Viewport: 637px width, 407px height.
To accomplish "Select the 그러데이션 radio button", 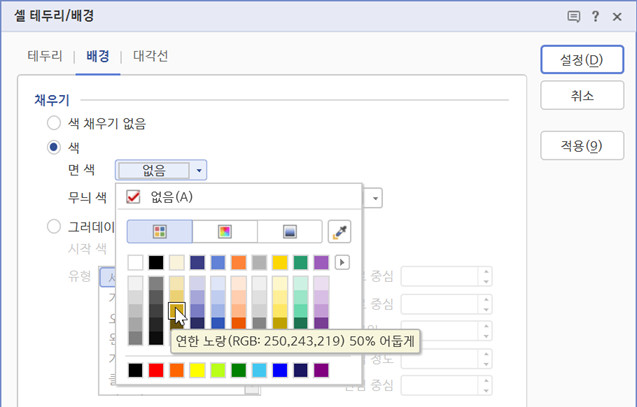I will click(54, 226).
